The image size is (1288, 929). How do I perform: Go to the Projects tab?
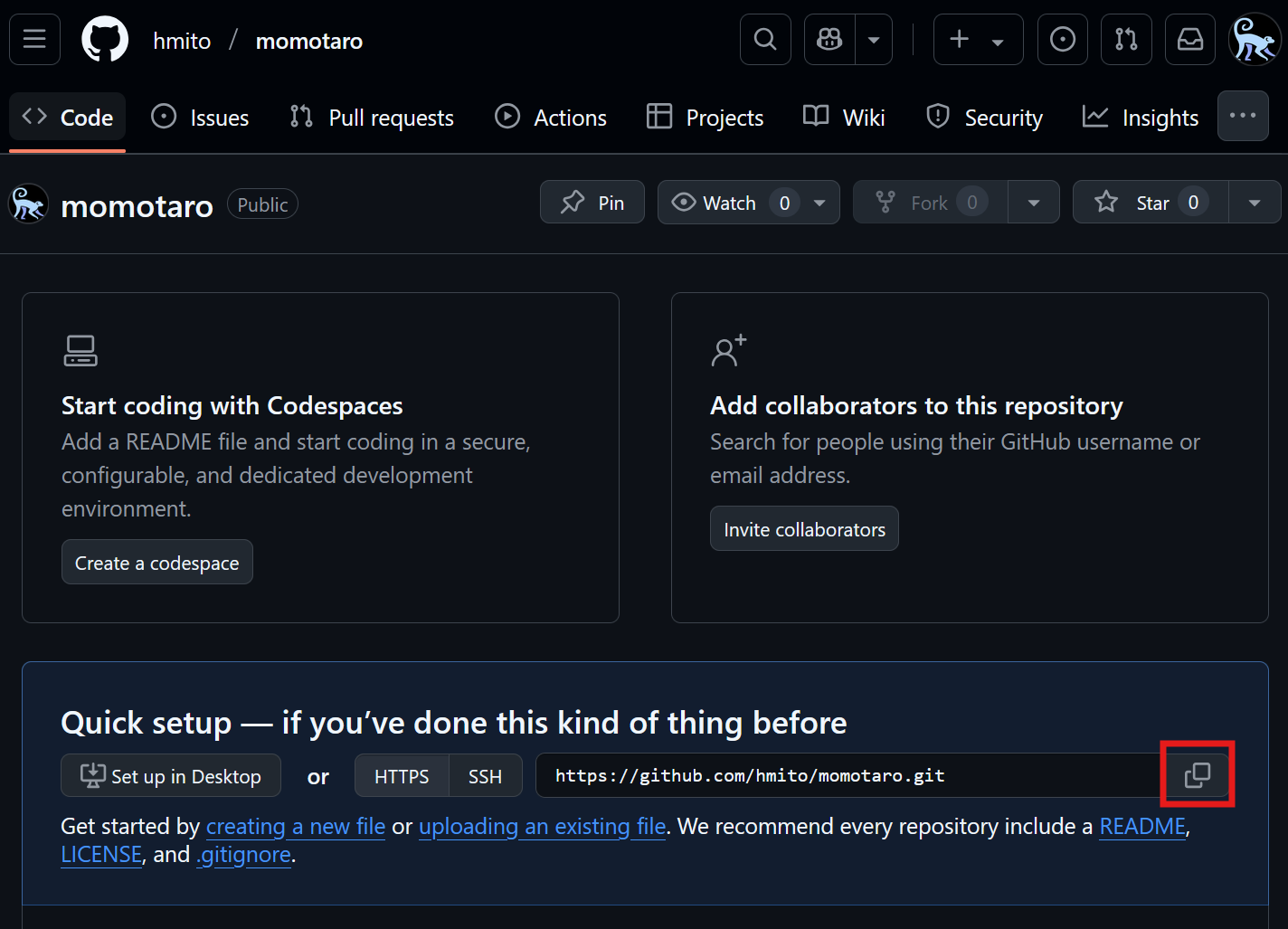[706, 118]
